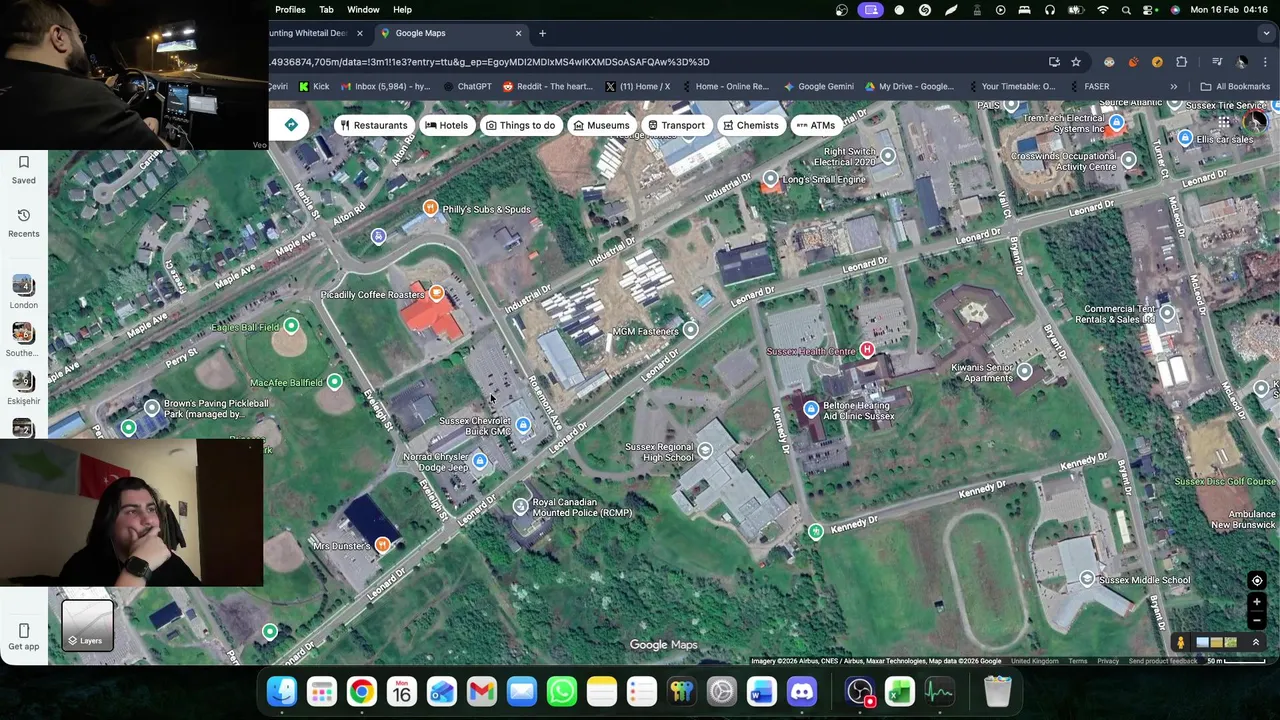Open the Tab menu in menu bar
Viewport: 1280px width, 720px height.
(x=326, y=9)
